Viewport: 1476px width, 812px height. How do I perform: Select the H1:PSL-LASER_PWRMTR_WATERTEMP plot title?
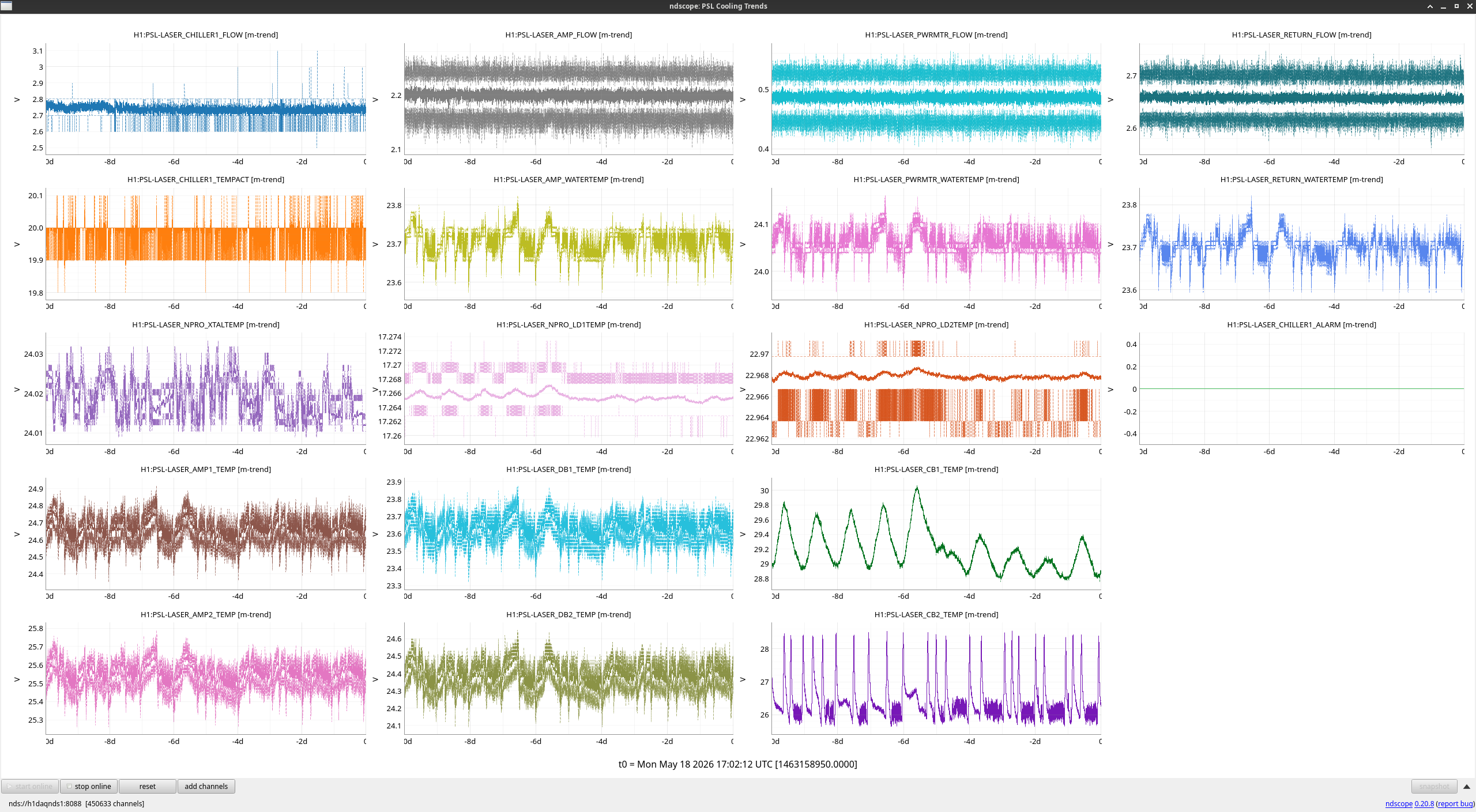(x=936, y=180)
